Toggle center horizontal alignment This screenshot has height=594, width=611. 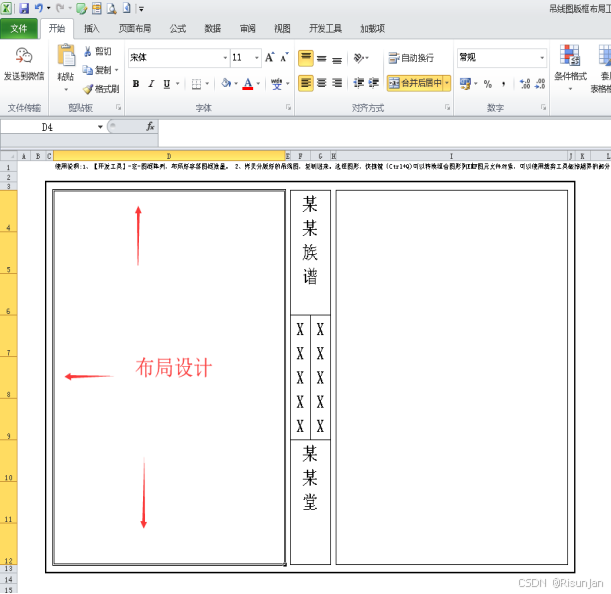coord(321,83)
